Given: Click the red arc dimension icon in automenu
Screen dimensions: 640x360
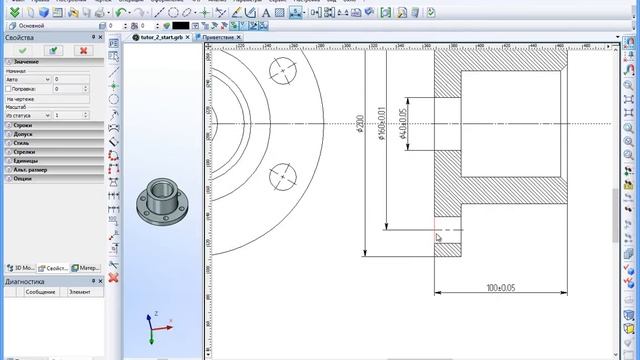Looking at the screenshot, I should (x=114, y=156).
